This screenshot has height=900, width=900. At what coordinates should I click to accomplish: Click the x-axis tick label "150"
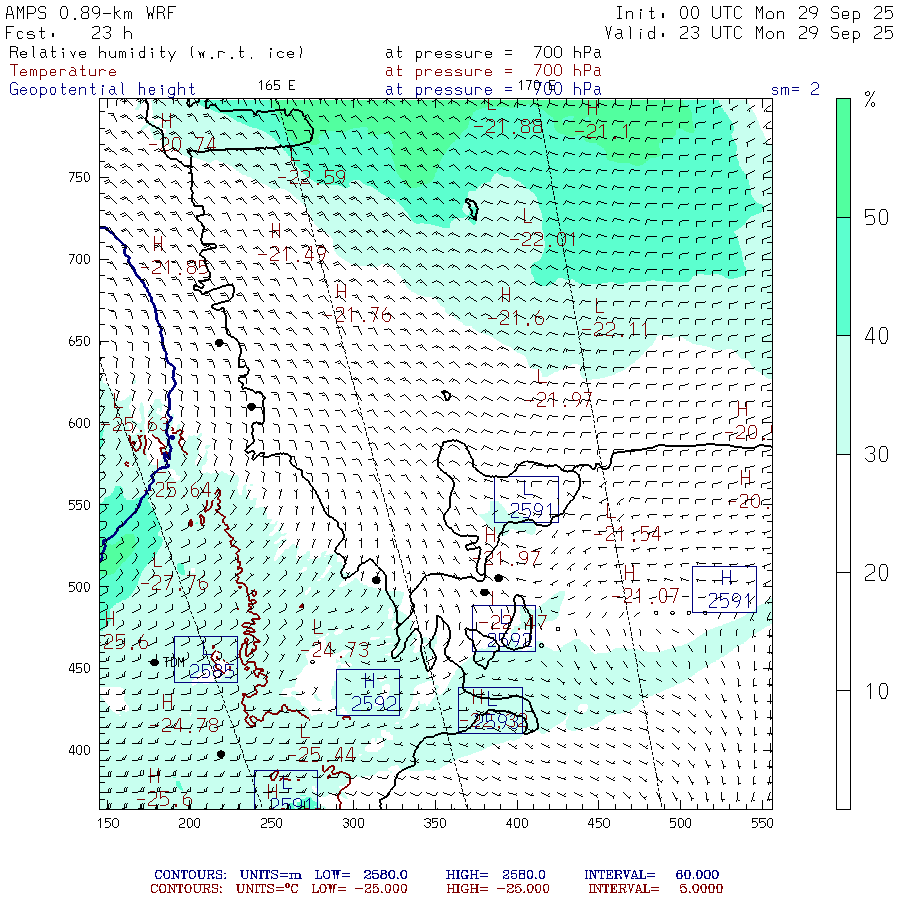click(108, 823)
